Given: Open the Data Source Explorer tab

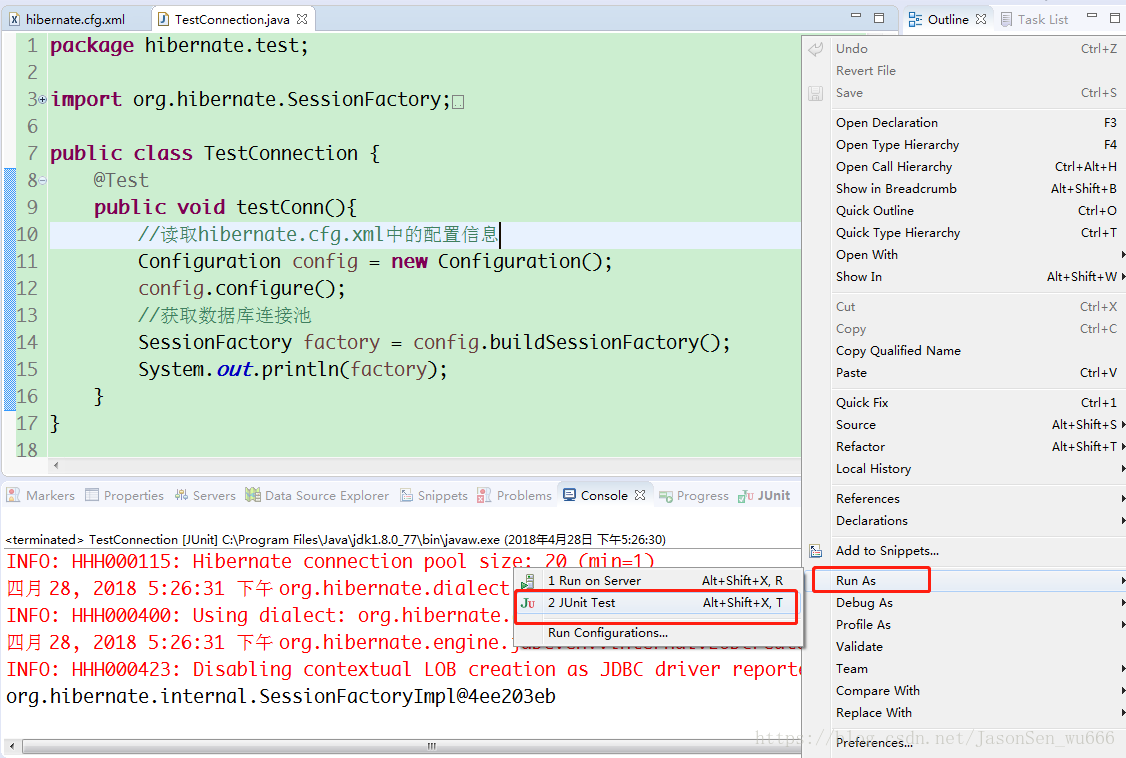Looking at the screenshot, I should (x=317, y=495).
